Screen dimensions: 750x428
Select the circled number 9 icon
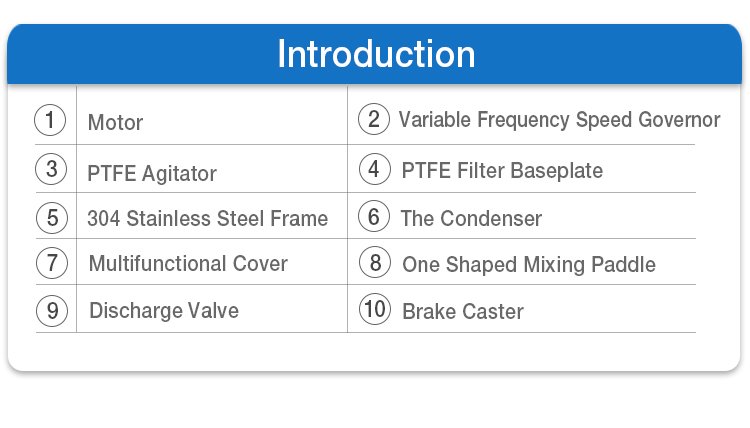point(52,311)
